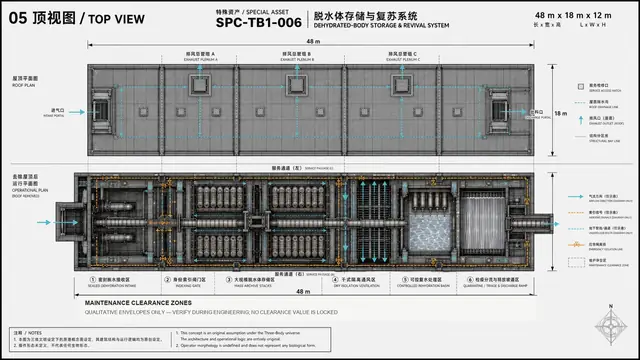This screenshot has height=360, width=640.
Task: Click the intake louver unit on roof plan
Action: (x=101, y=111)
